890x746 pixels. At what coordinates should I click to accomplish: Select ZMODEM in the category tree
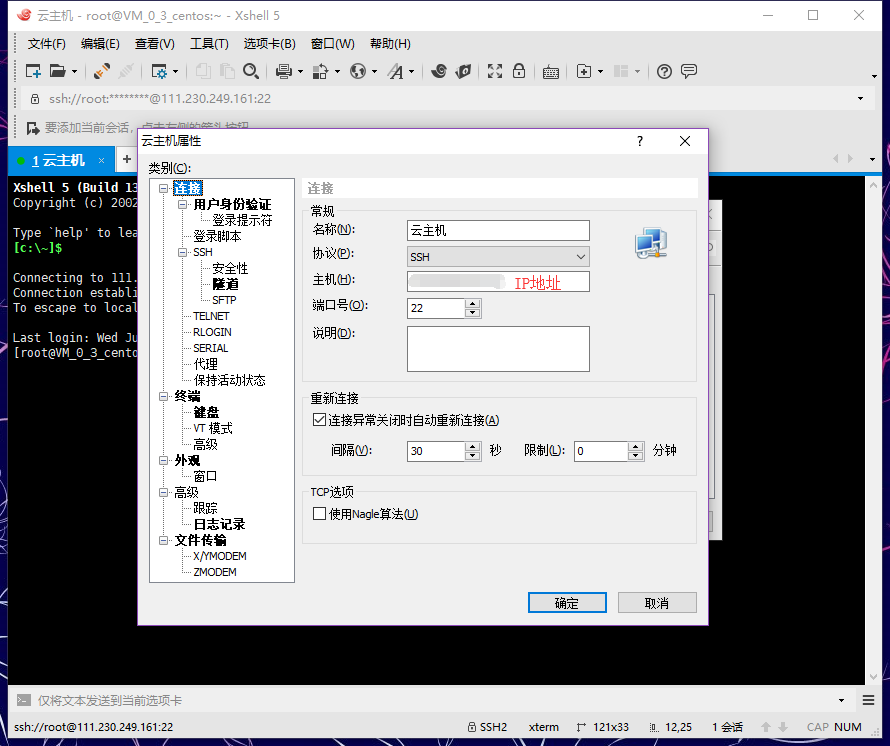tap(215, 572)
